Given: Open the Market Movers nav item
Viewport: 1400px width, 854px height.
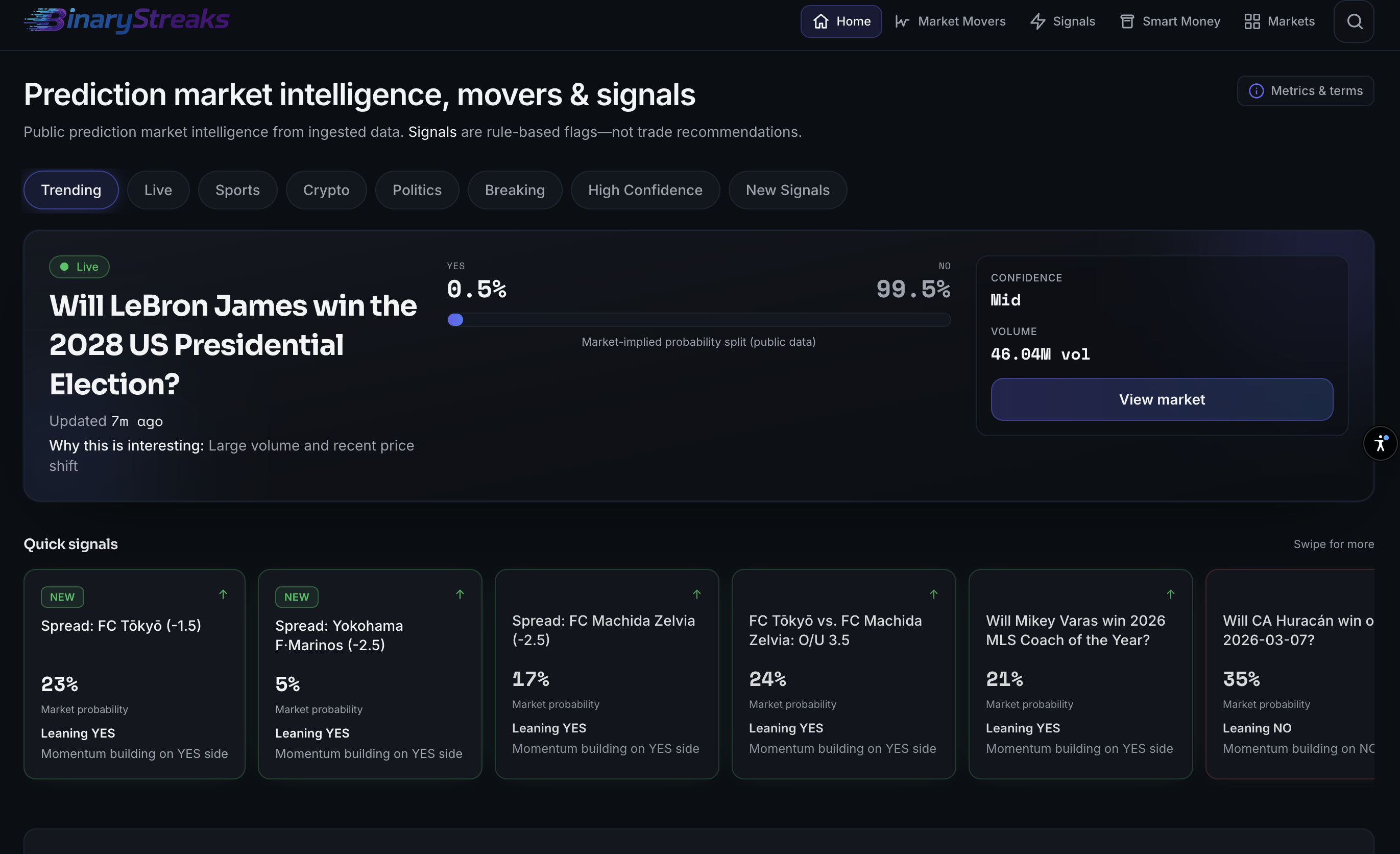Looking at the screenshot, I should 950,21.
